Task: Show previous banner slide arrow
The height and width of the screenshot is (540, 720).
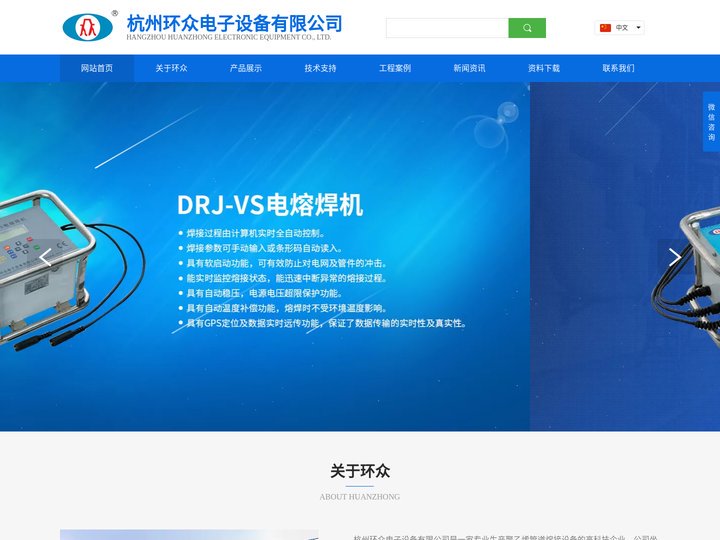Action: click(x=45, y=257)
